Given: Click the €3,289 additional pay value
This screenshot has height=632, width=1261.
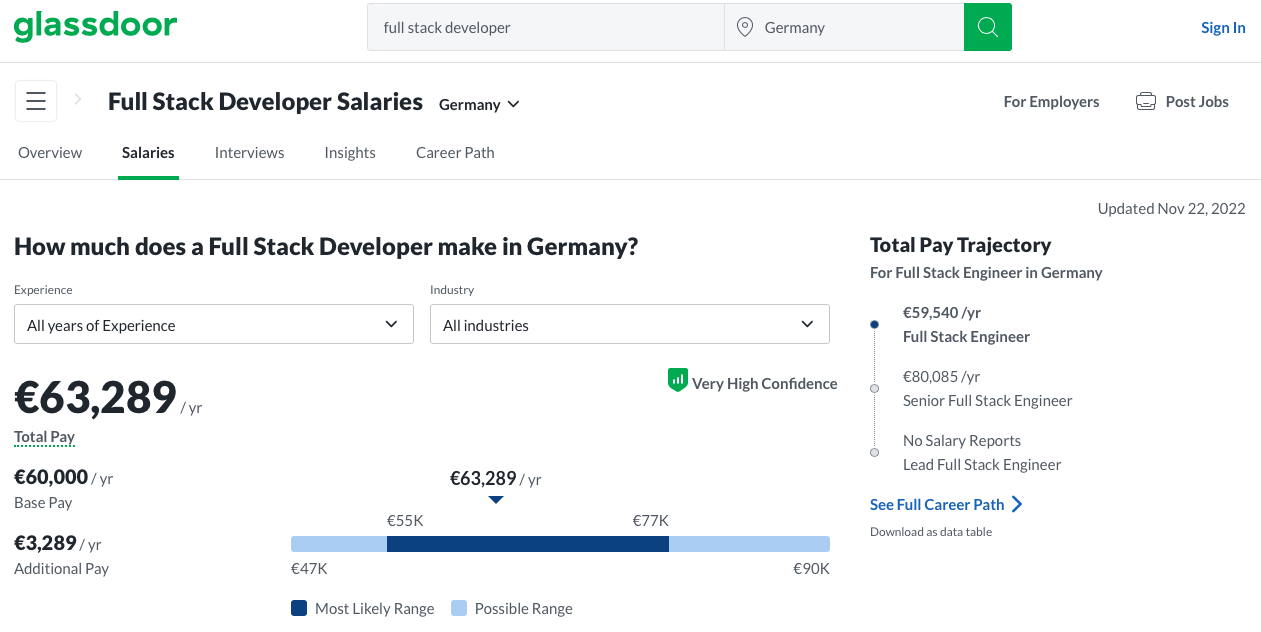Looking at the screenshot, I should click(45, 543).
